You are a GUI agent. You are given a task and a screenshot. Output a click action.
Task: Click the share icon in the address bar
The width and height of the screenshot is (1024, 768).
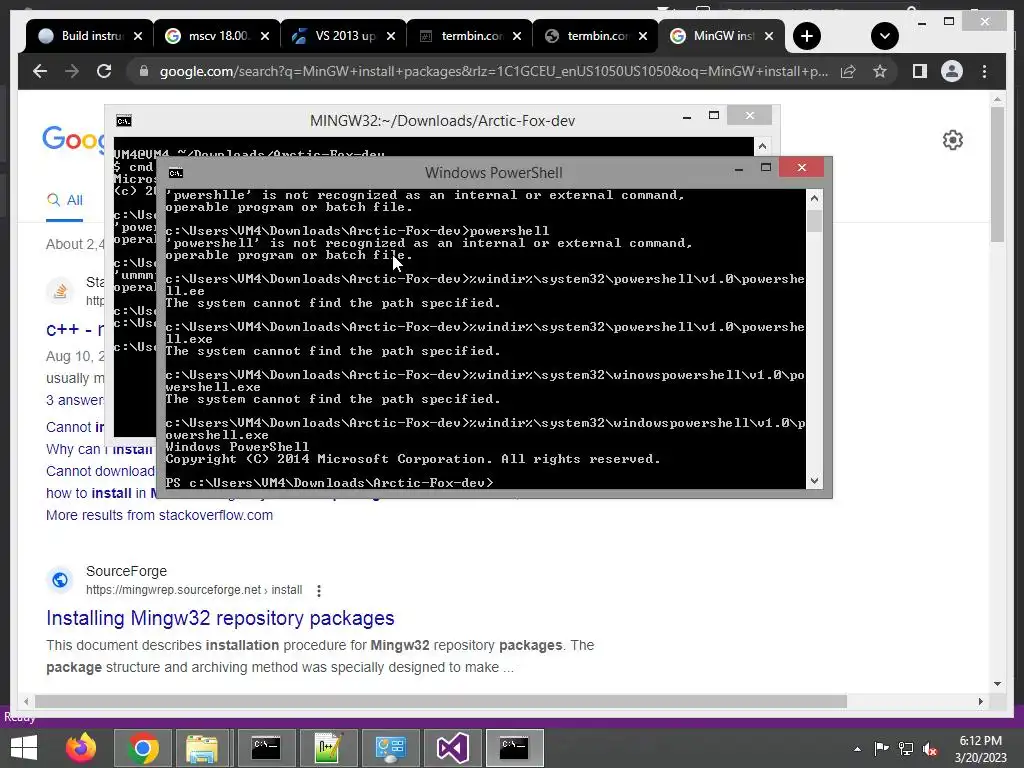pos(848,71)
